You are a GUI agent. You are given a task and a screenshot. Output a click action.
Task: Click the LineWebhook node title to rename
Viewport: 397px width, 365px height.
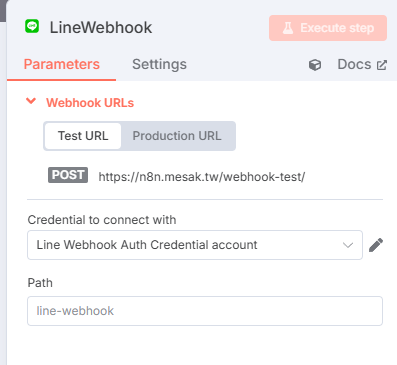pyautogui.click(x=101, y=27)
